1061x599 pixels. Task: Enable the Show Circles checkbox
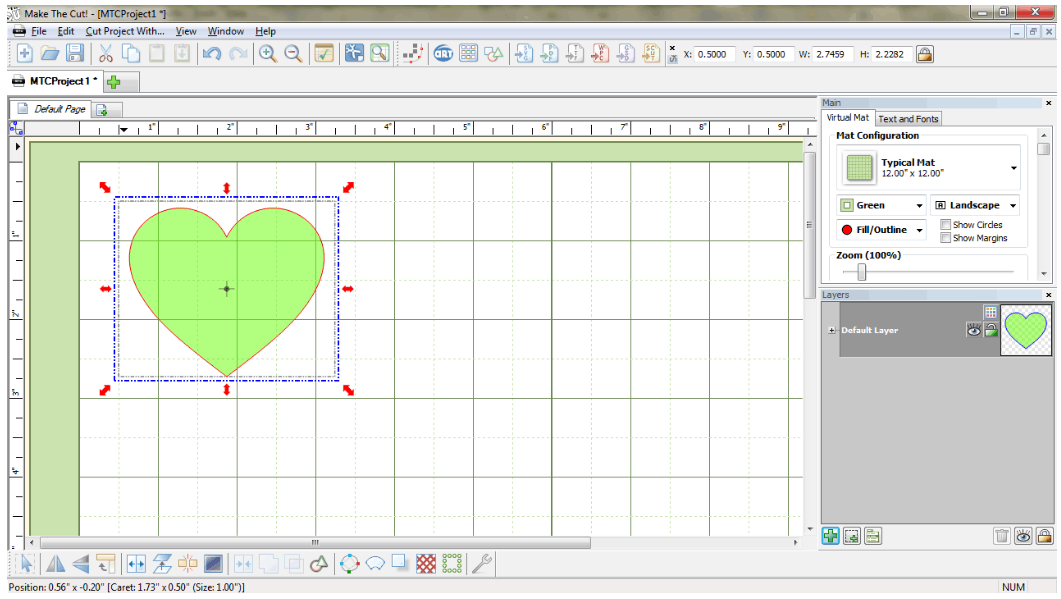(945, 225)
